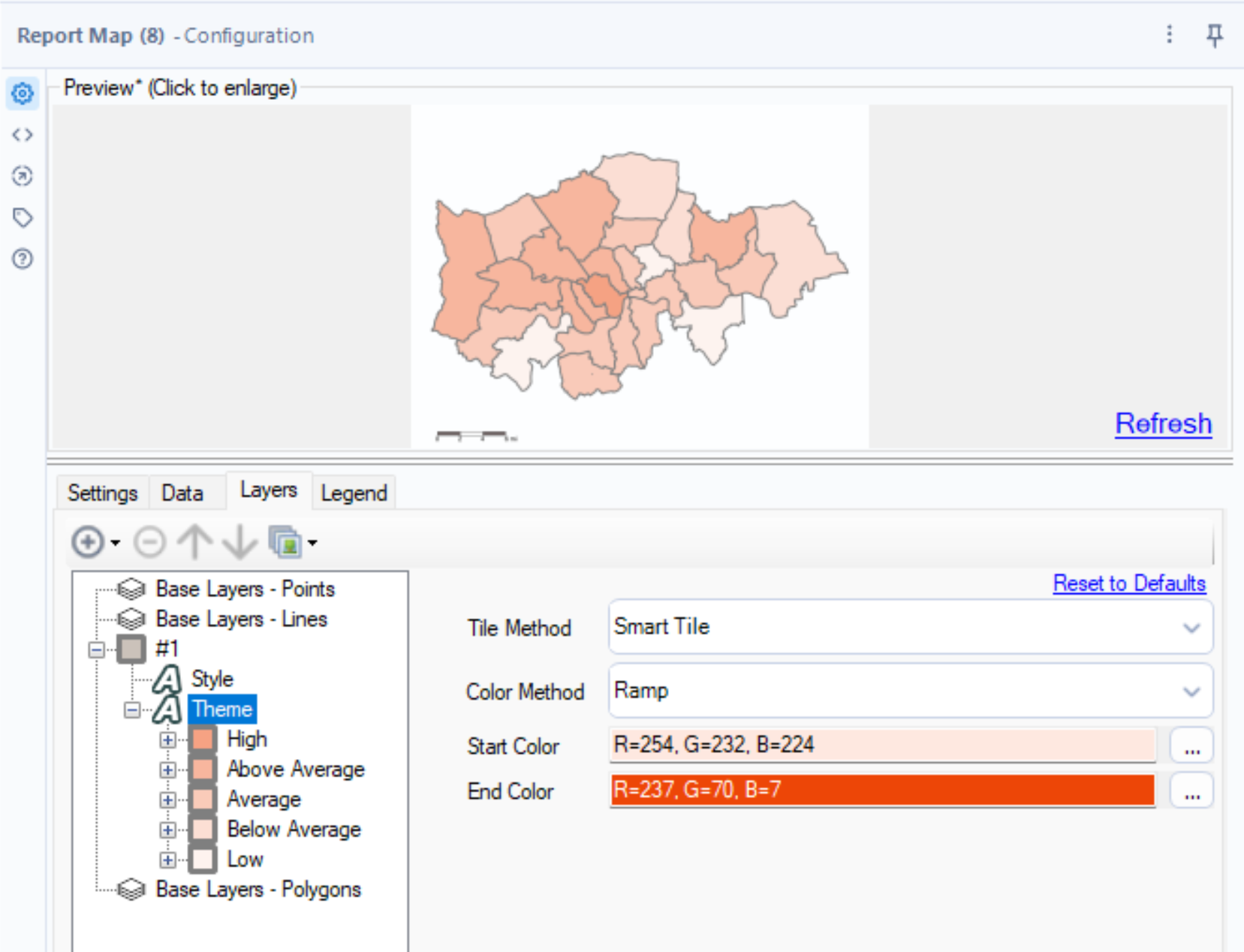Pin the configuration window
Screen dimensions: 1244x952
1215,35
